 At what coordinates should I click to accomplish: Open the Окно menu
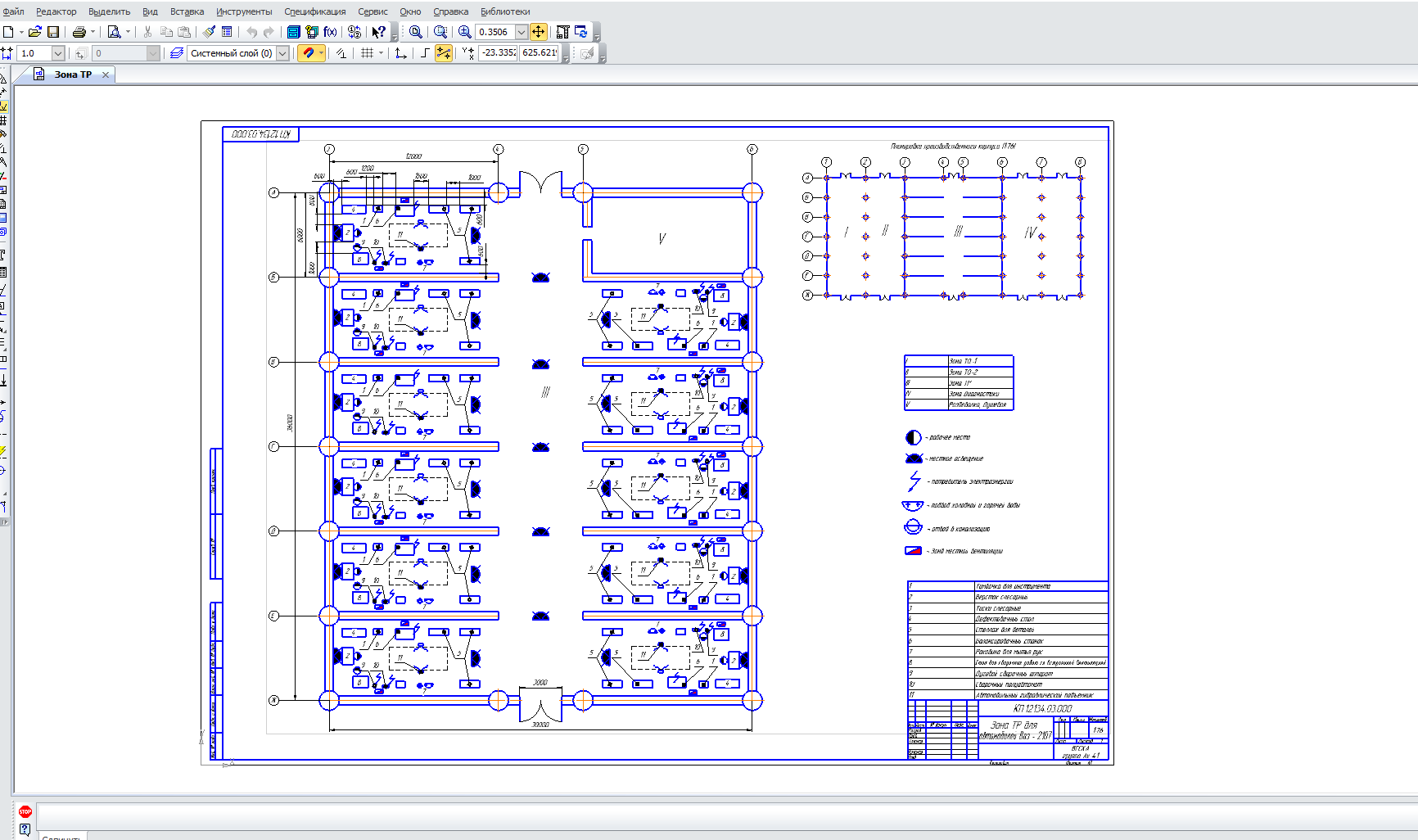click(x=410, y=11)
